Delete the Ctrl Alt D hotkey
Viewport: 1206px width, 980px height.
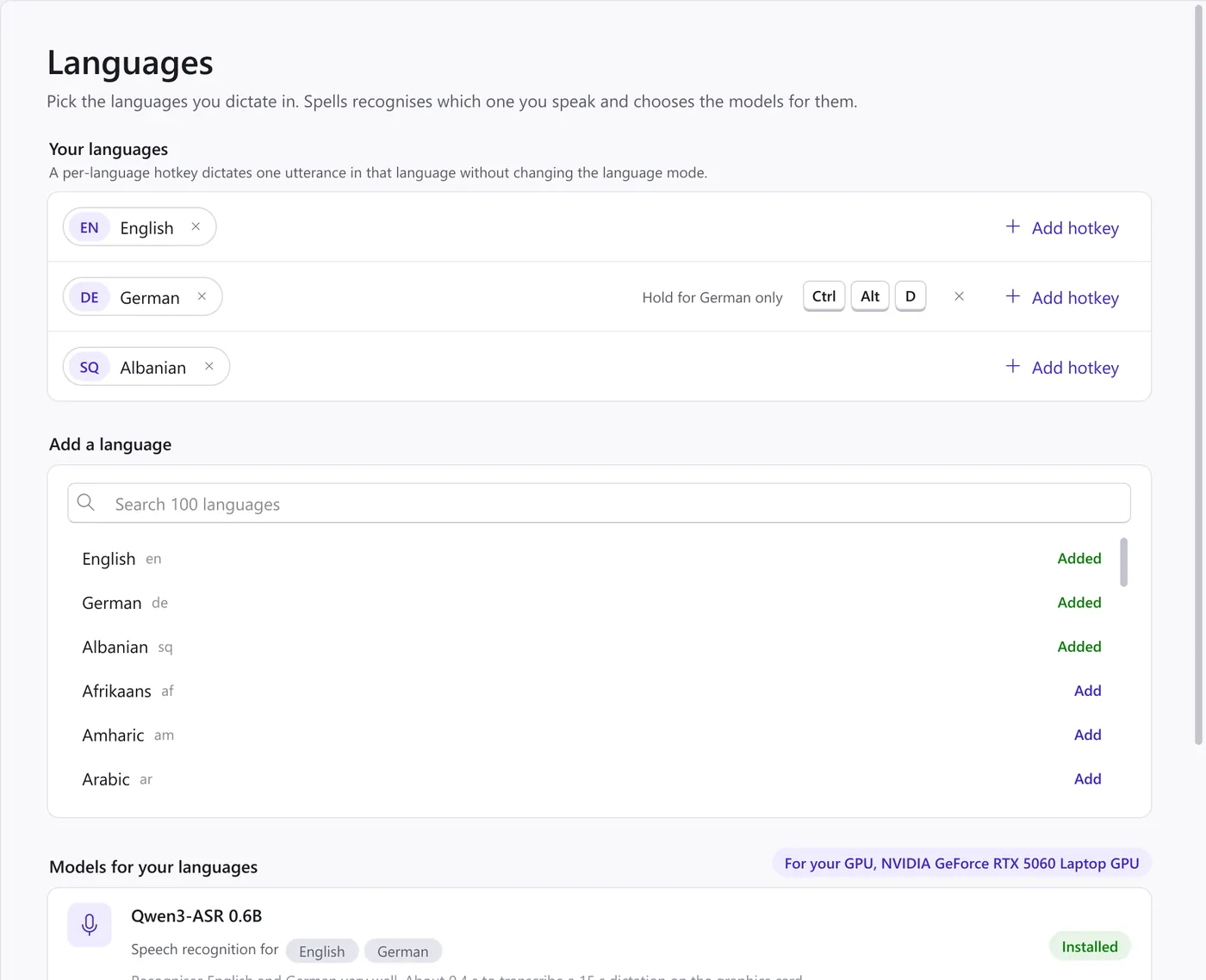tap(959, 296)
